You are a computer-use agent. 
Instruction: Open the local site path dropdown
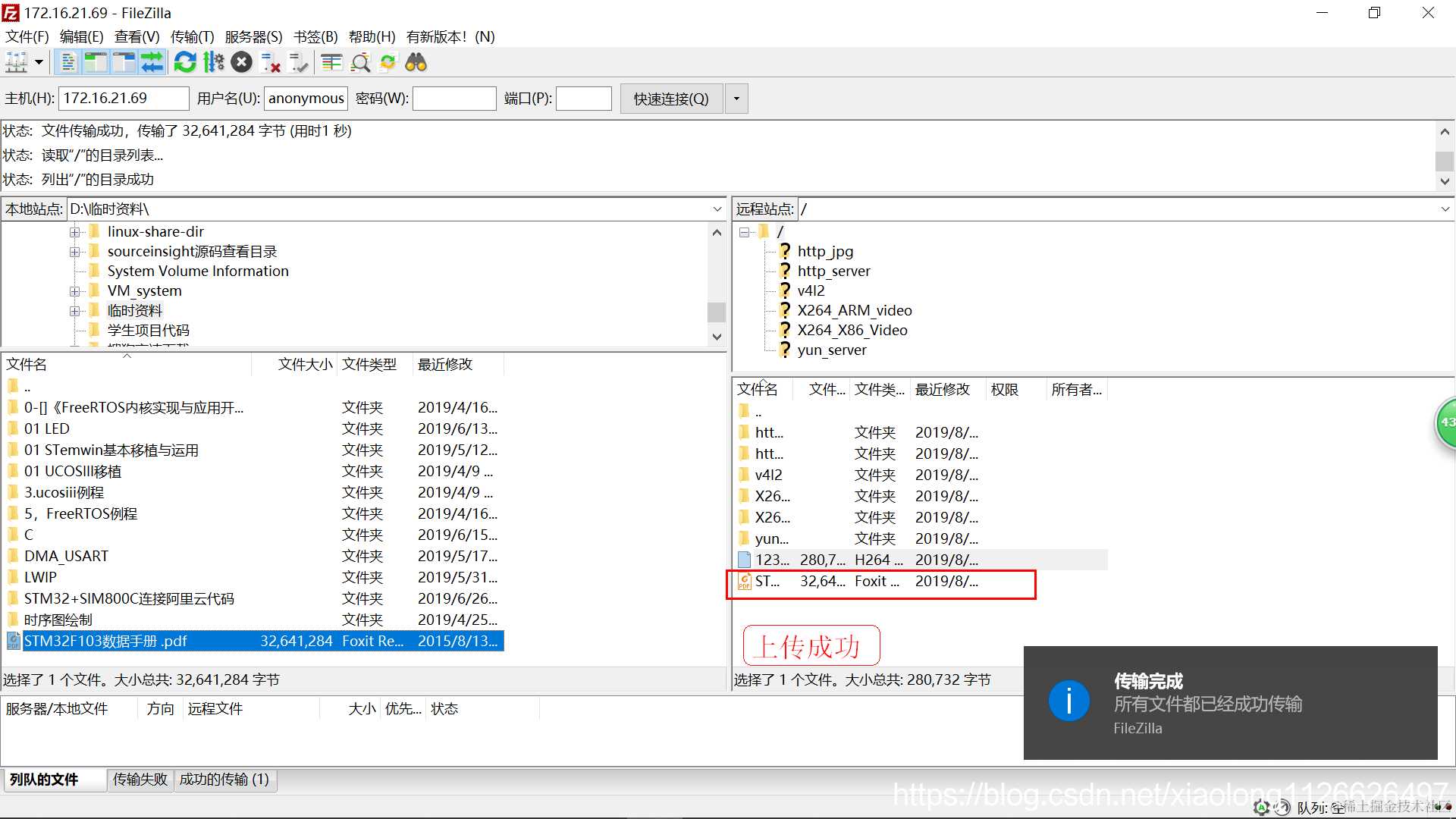click(717, 209)
